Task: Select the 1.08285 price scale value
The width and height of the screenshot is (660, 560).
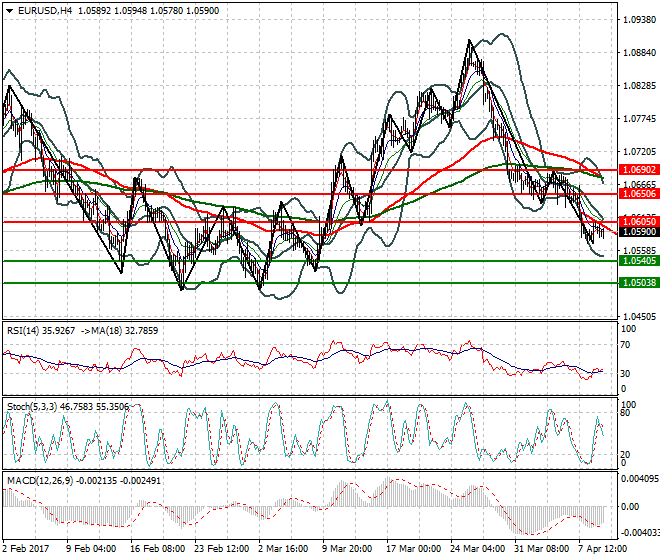Action: [639, 86]
